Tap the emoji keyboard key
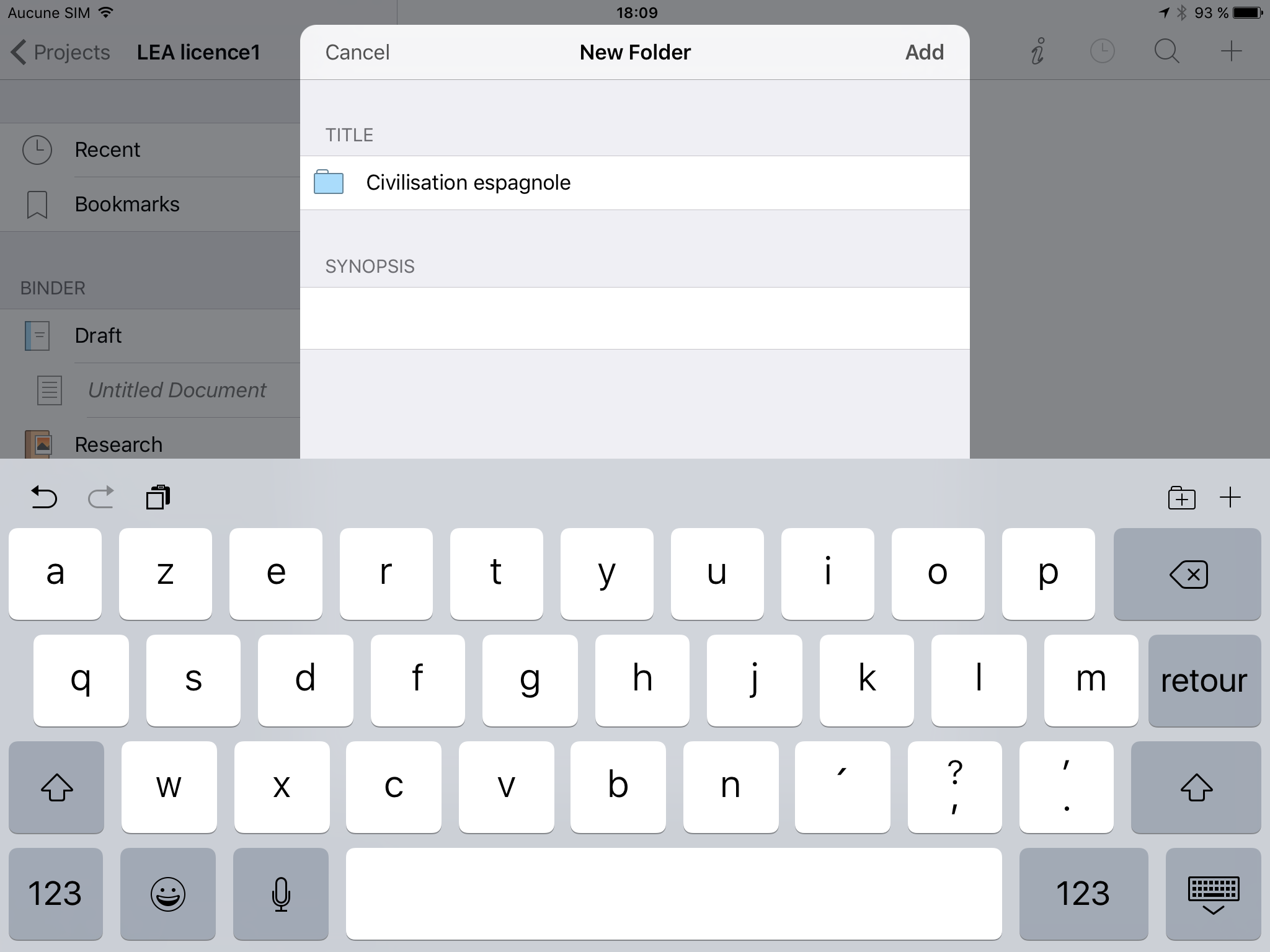Image resolution: width=1270 pixels, height=952 pixels. (167, 894)
